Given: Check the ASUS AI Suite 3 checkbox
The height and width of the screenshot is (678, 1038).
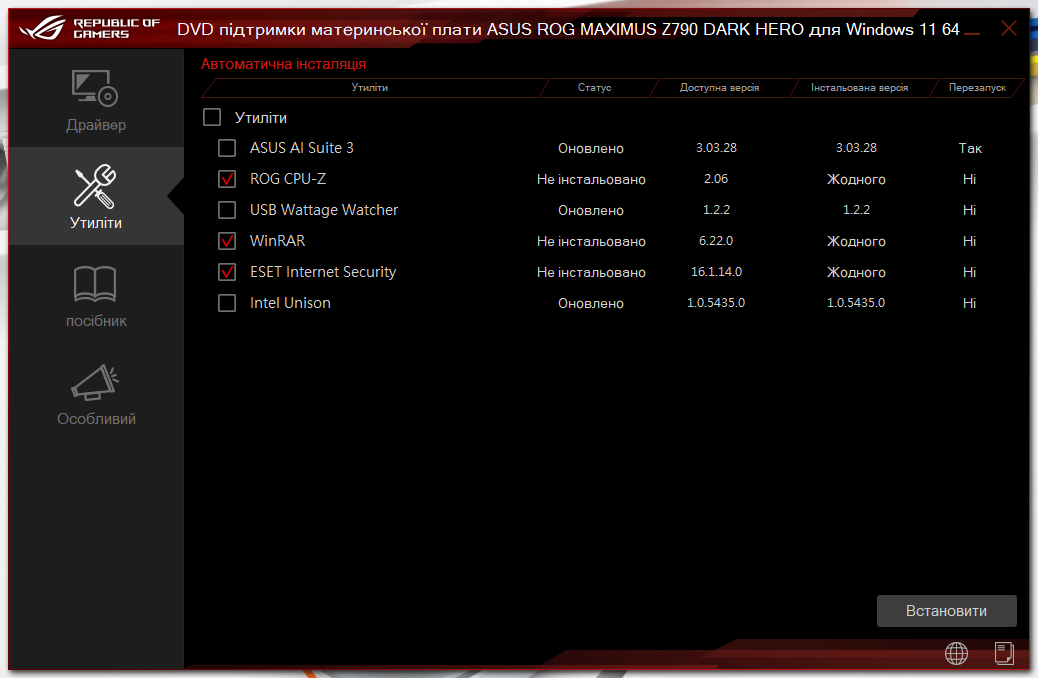Looking at the screenshot, I should click(x=226, y=147).
